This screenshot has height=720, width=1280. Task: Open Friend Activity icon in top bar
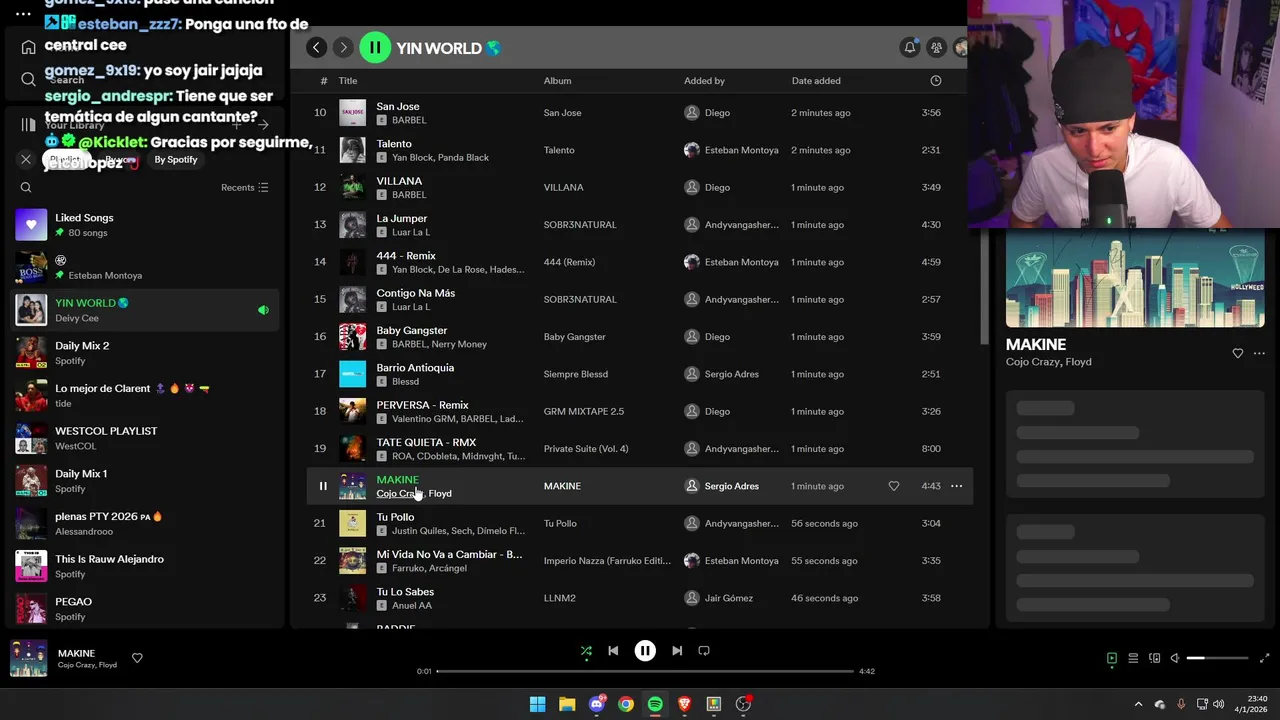click(936, 47)
